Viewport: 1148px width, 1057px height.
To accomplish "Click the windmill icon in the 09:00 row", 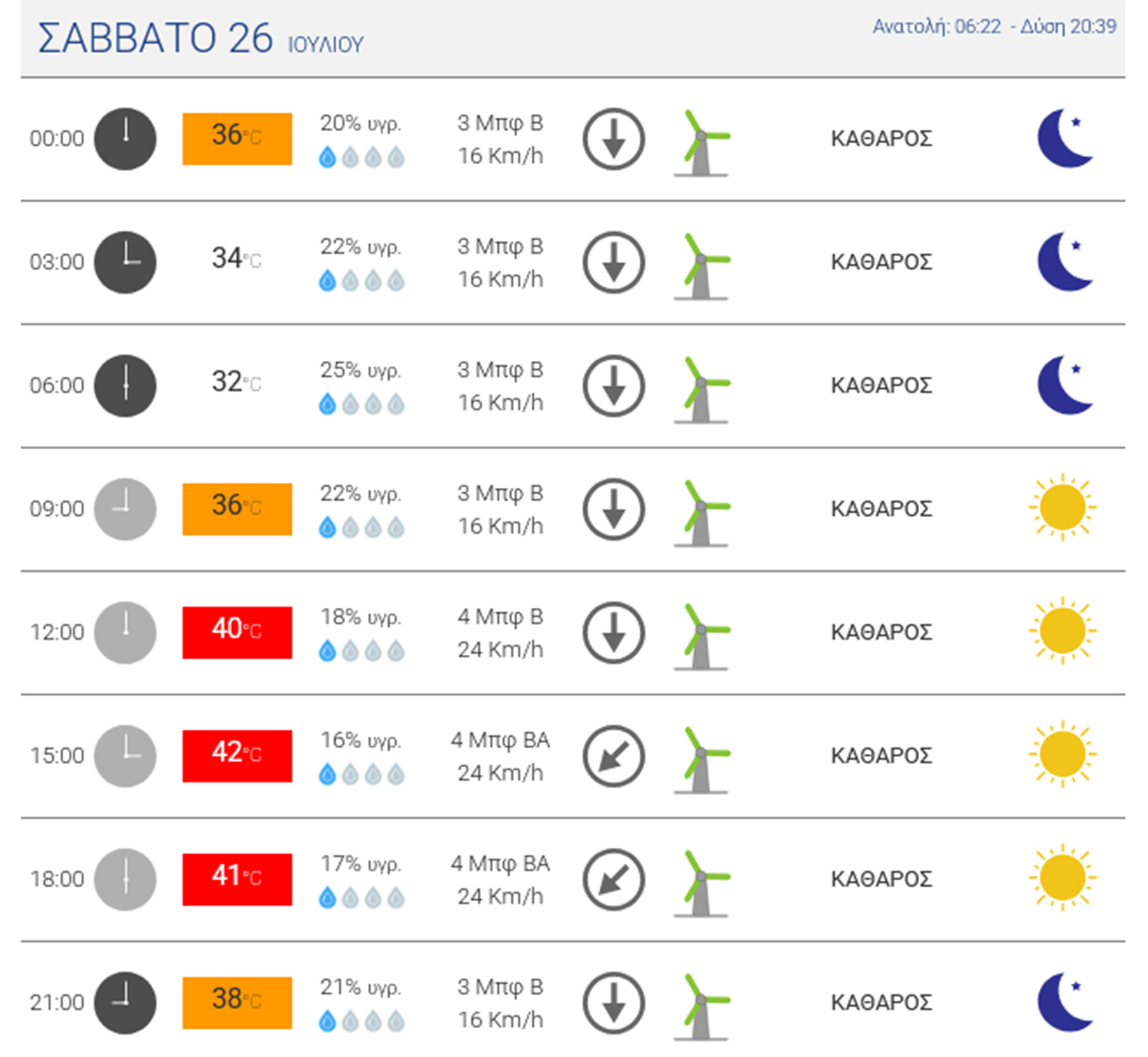I will (x=702, y=512).
